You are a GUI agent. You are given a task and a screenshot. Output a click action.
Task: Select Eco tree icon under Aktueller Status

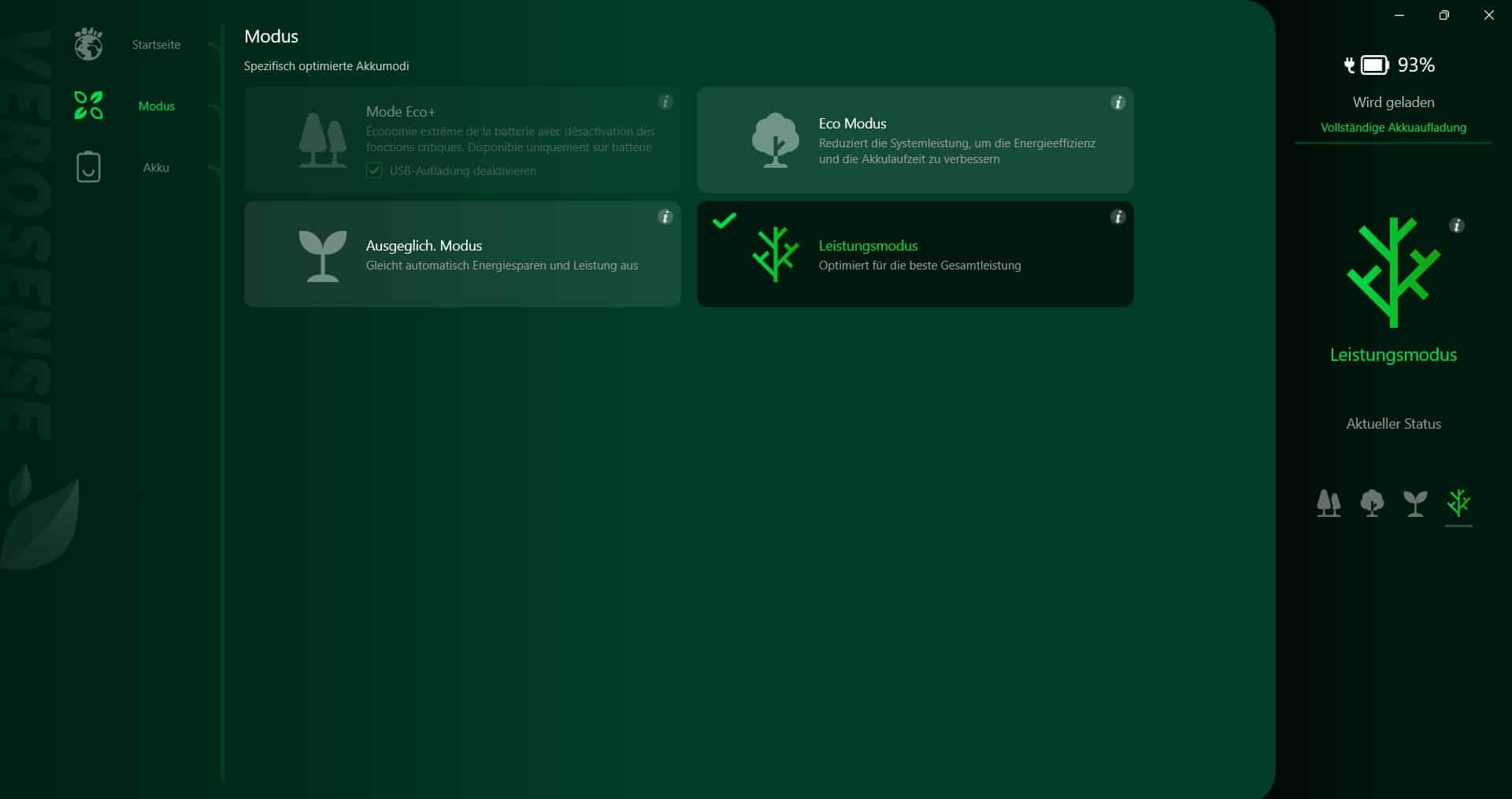pos(1372,503)
